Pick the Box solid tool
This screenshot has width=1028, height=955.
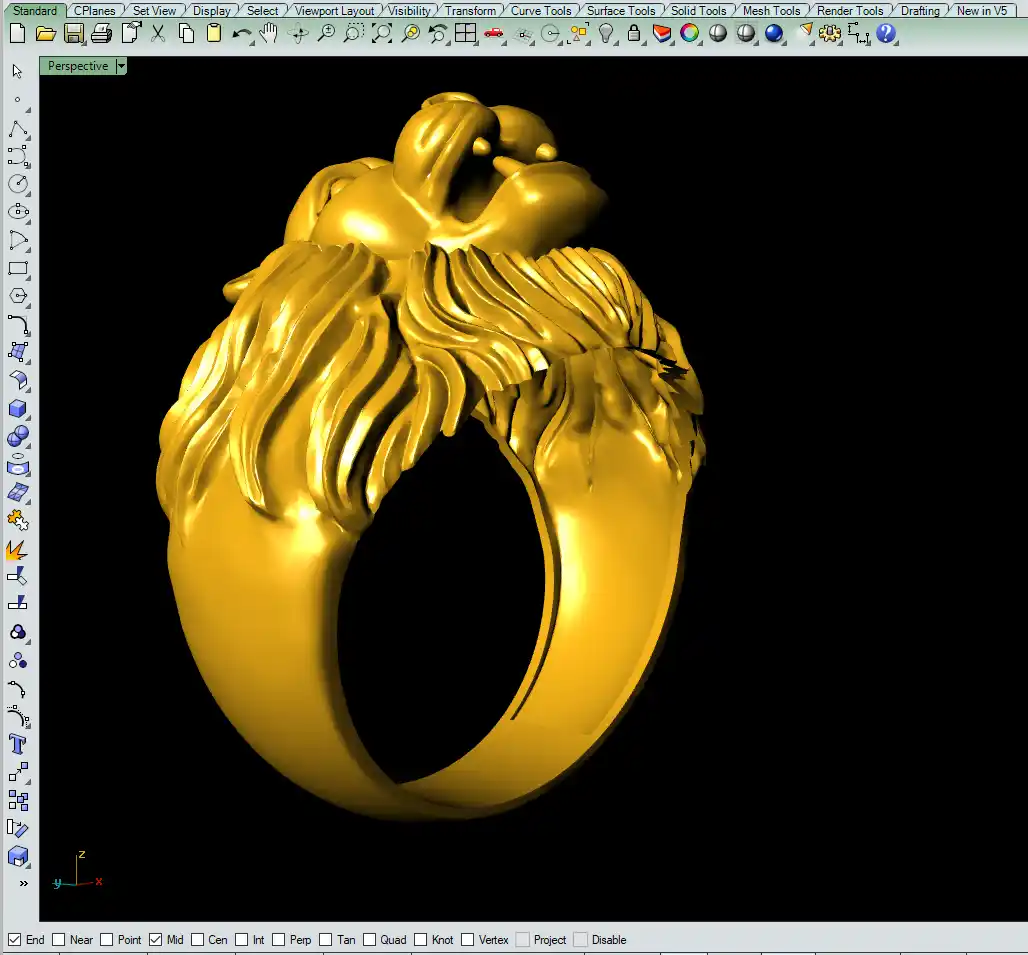click(x=17, y=409)
